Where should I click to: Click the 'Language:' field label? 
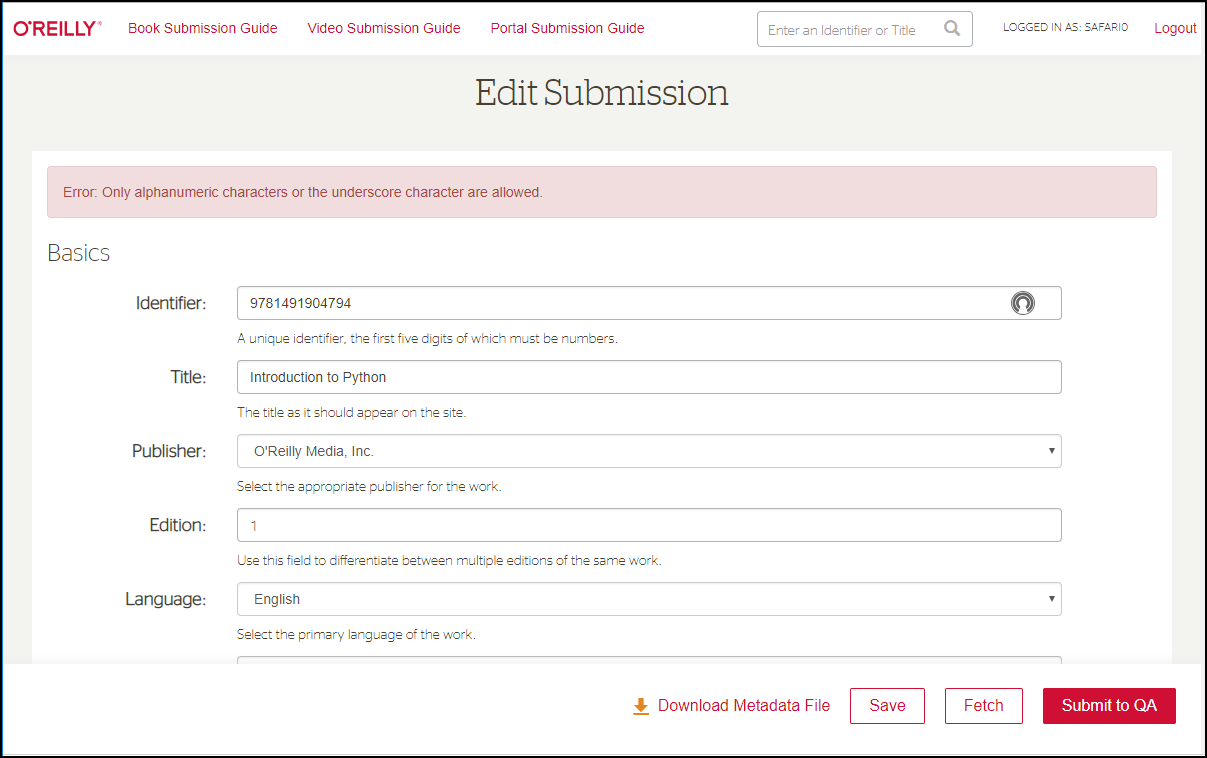(166, 599)
